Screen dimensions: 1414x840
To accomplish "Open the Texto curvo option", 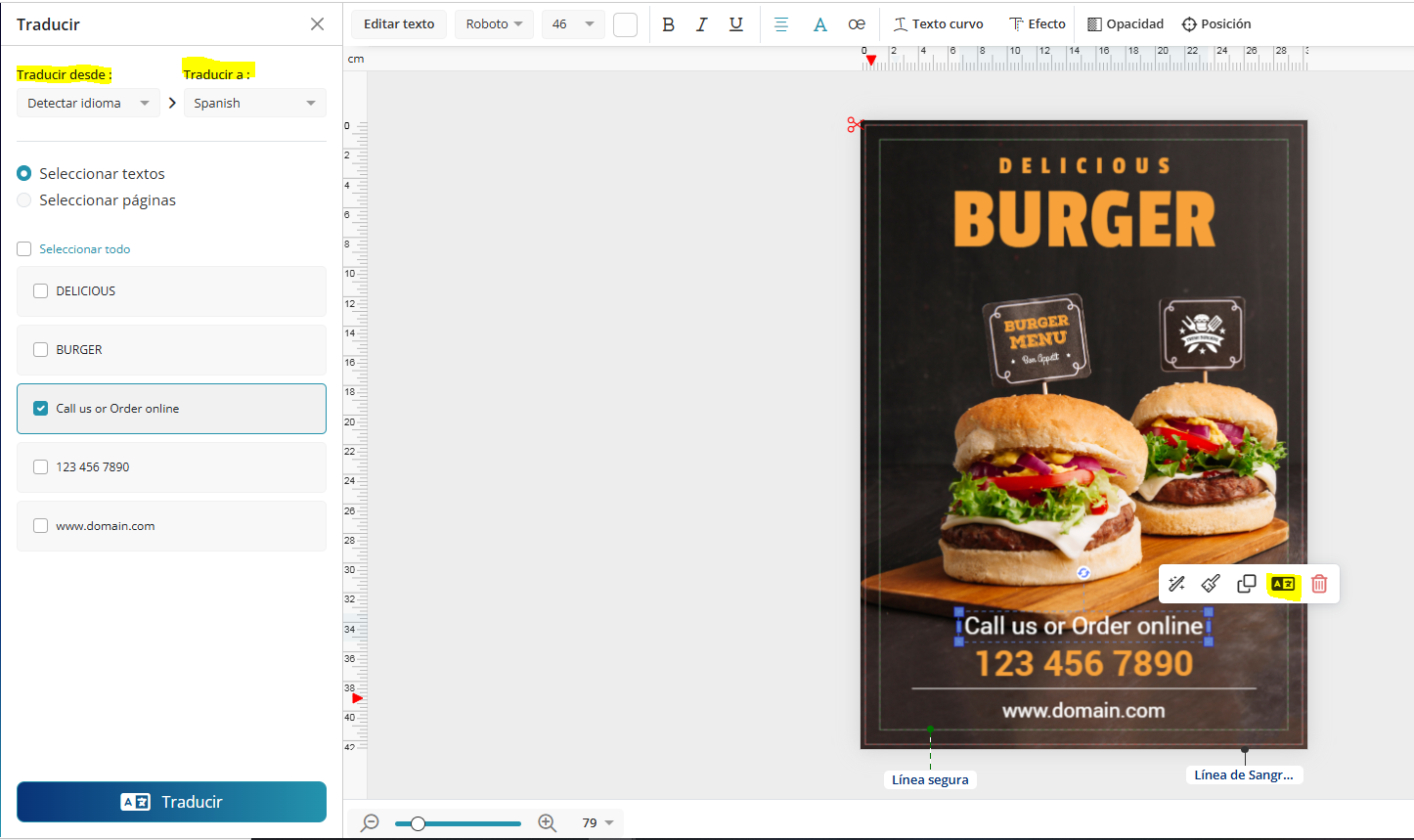I will click(x=938, y=24).
